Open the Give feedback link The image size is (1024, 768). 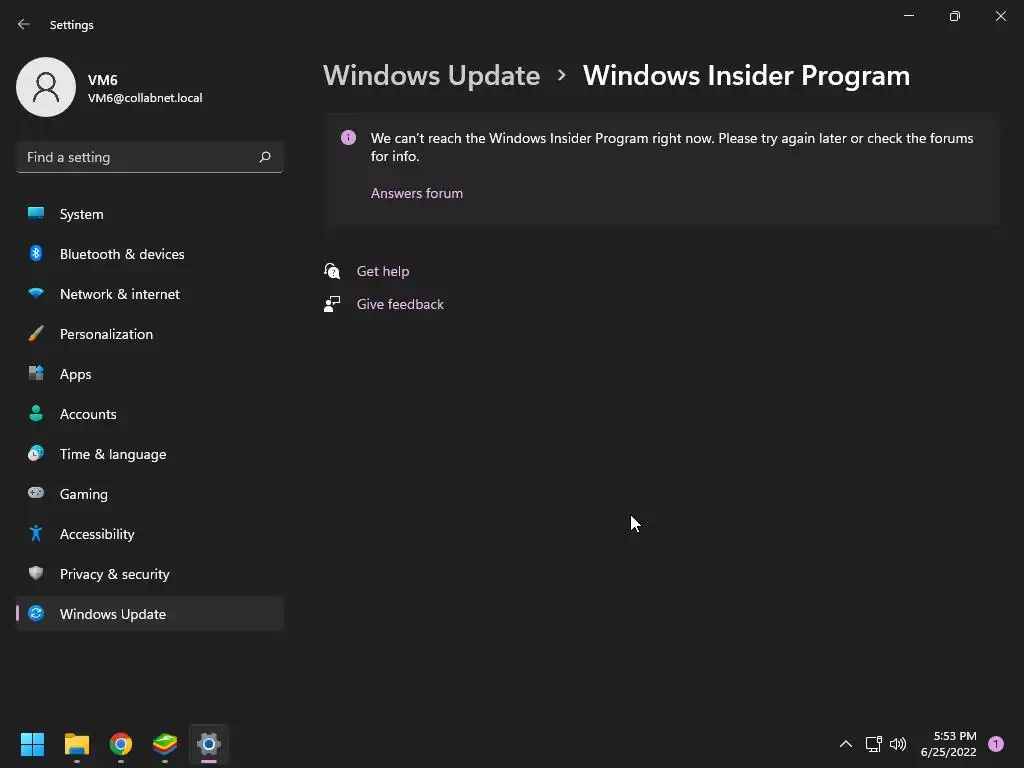400,304
